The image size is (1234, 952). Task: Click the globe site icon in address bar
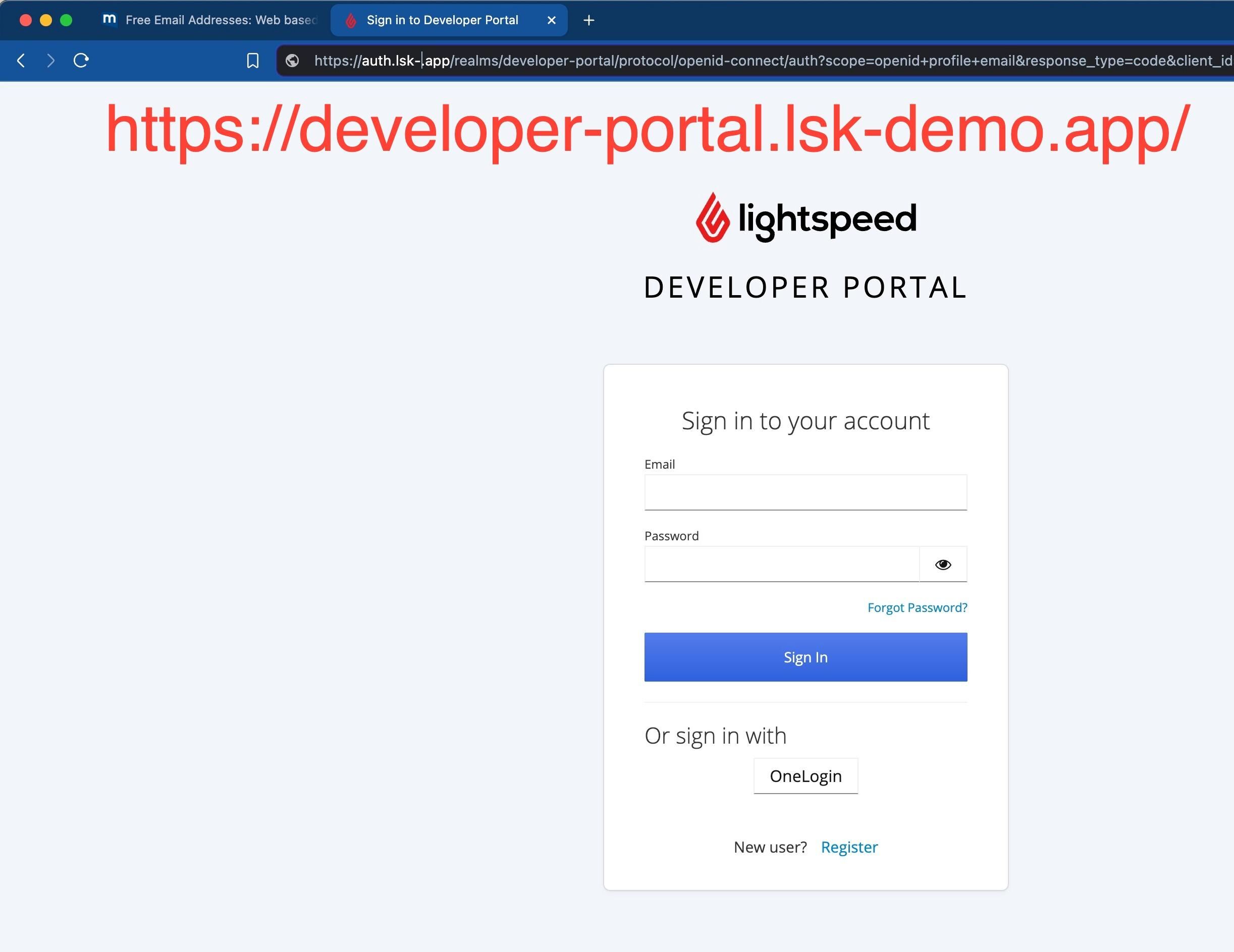coord(292,61)
